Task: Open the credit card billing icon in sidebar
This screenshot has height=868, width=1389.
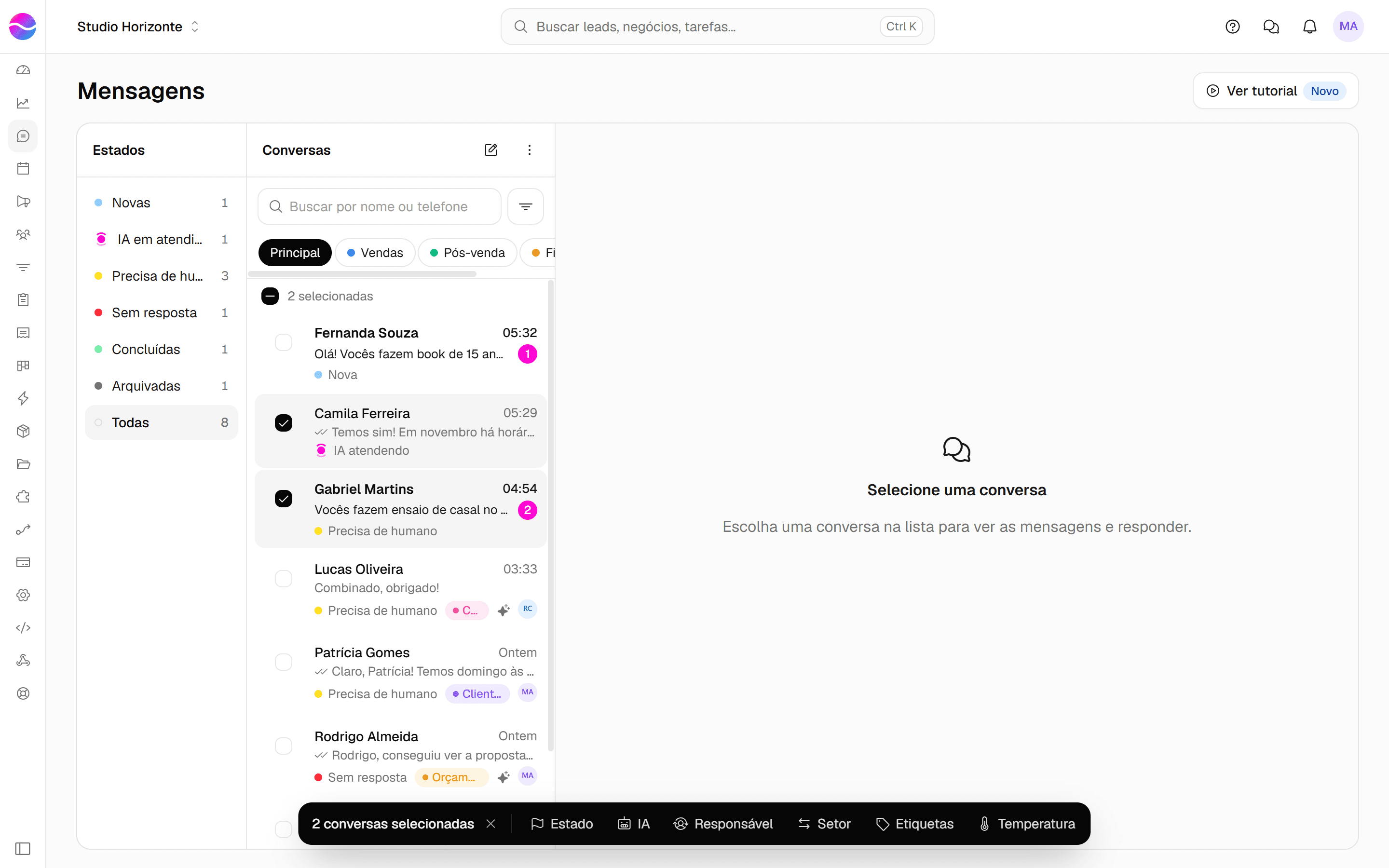Action: click(x=23, y=562)
